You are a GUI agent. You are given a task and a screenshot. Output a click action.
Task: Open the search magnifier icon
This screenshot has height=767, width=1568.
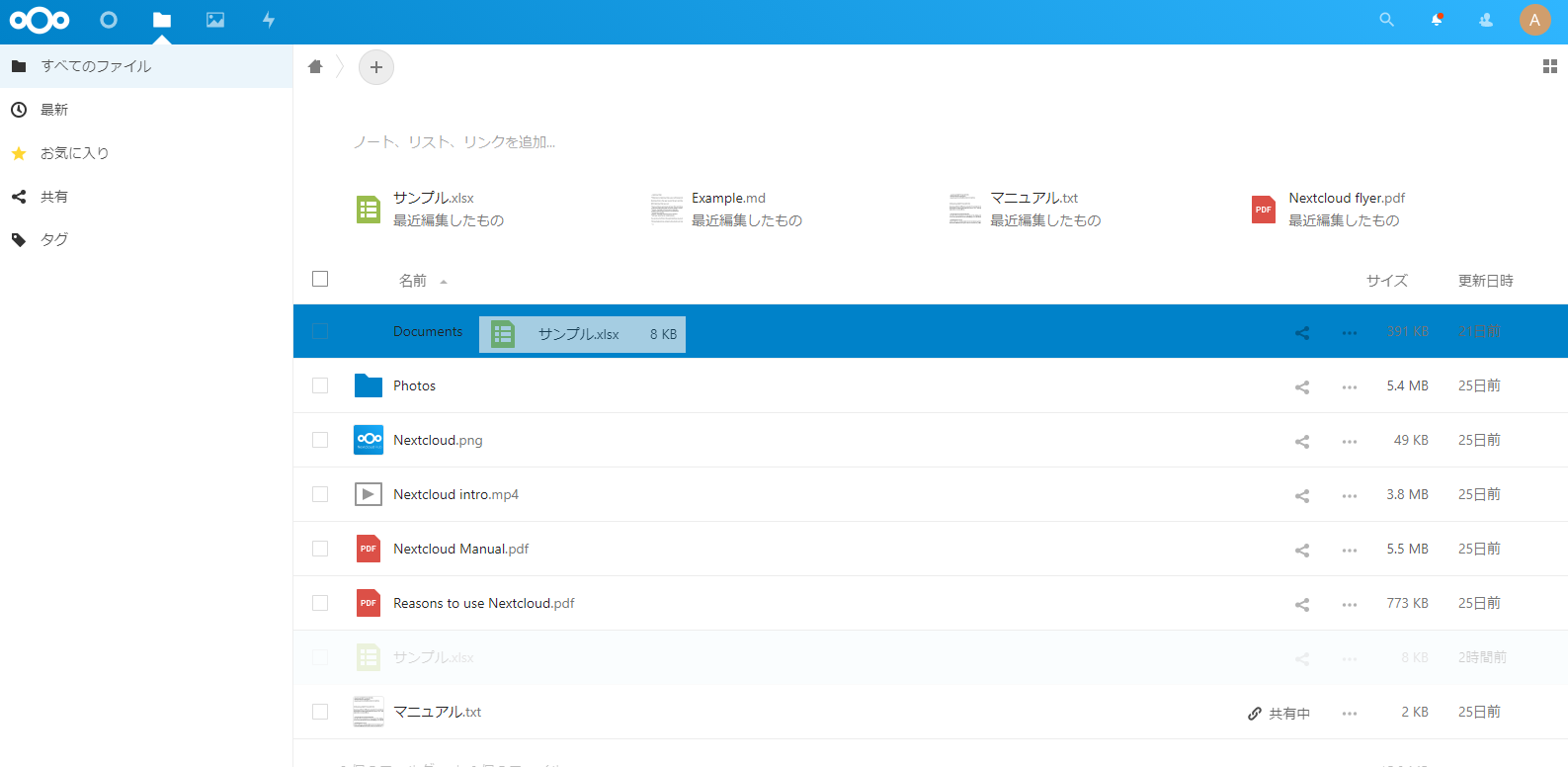click(1387, 20)
